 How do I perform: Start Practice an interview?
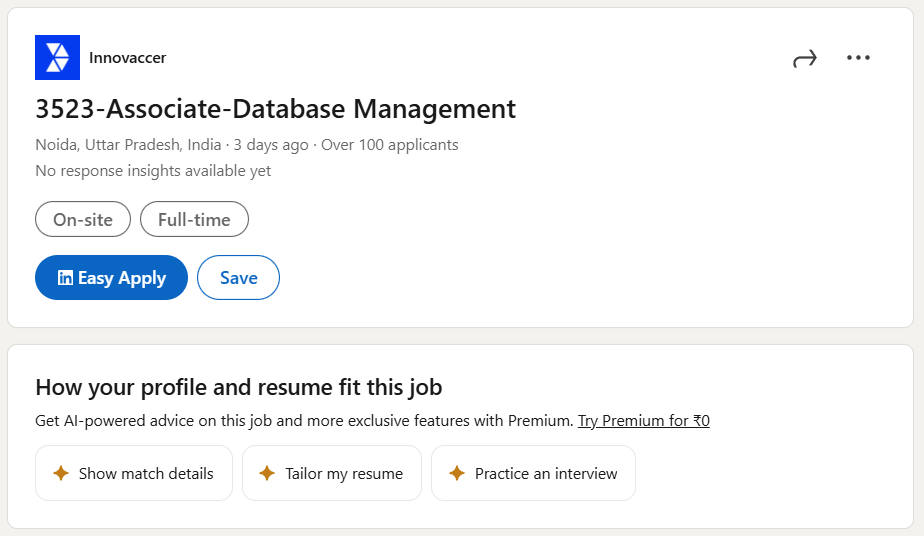(x=546, y=473)
